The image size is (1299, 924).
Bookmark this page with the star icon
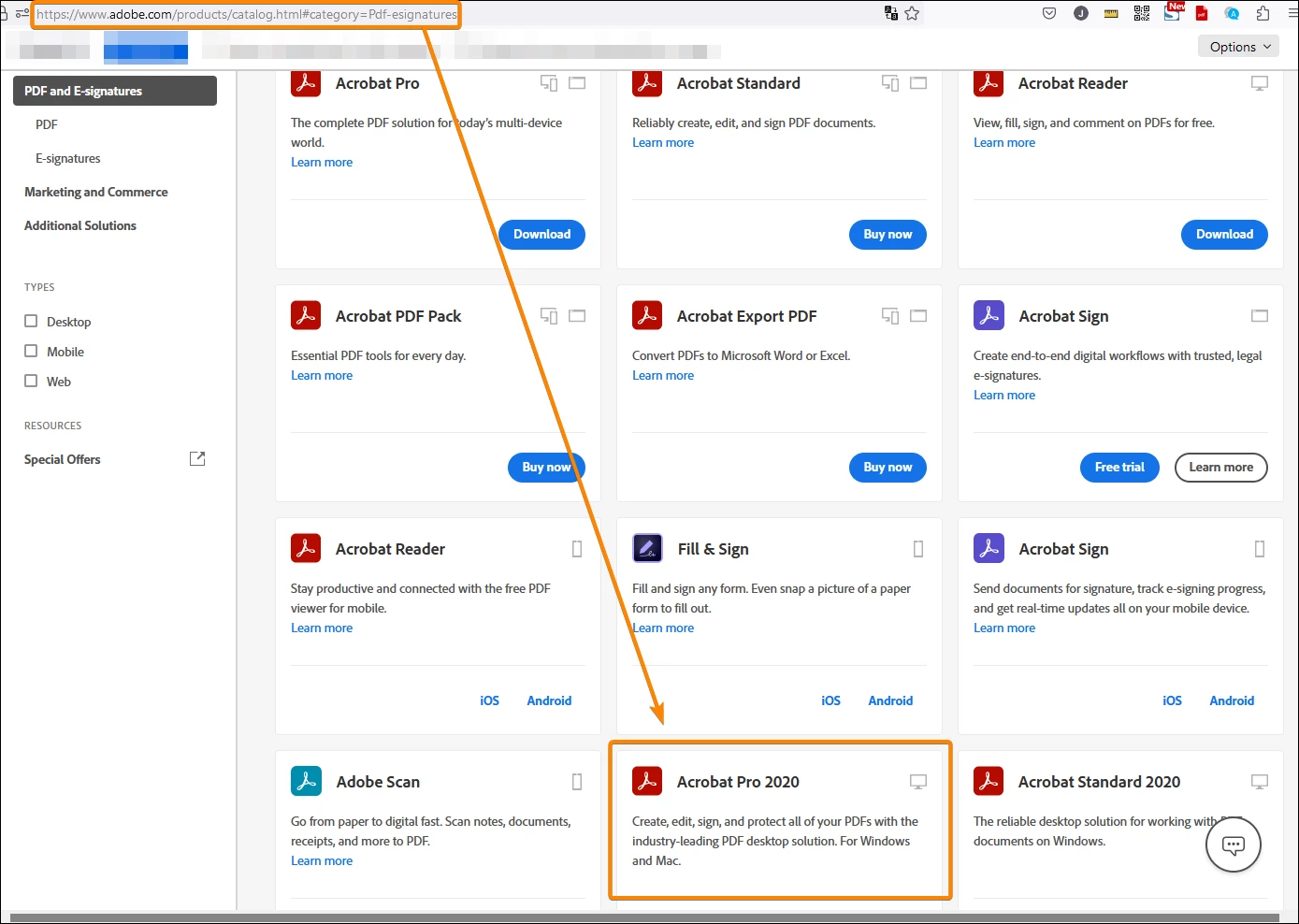pos(912,13)
